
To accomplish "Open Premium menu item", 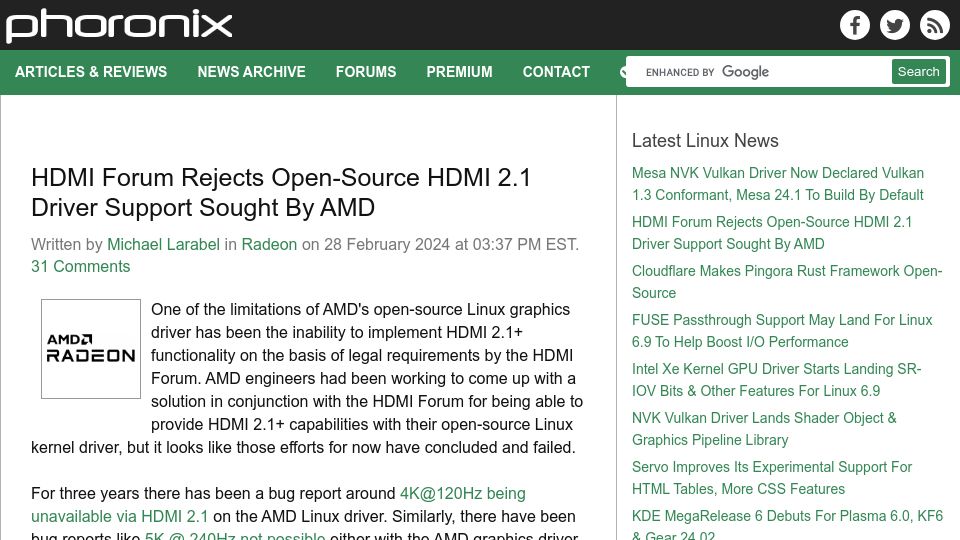I will pos(459,72).
